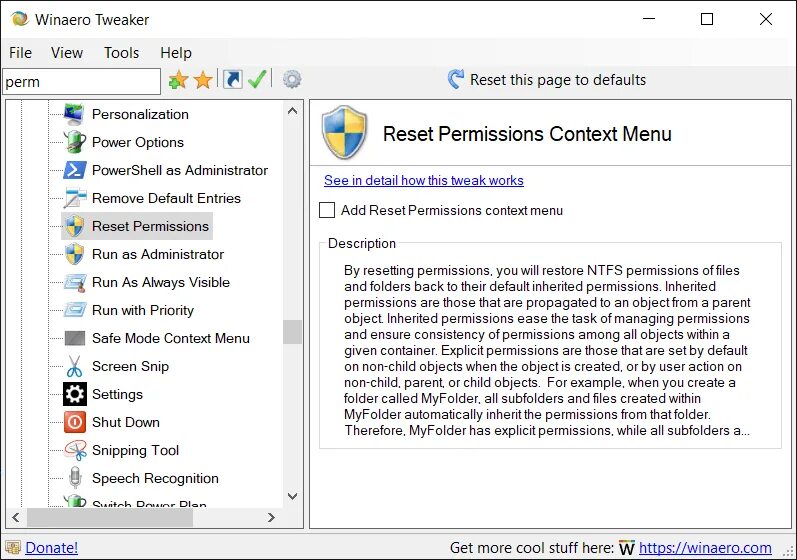Image resolution: width=797 pixels, height=560 pixels.
Task: Click the tree scroll up arrow
Action: 292,111
